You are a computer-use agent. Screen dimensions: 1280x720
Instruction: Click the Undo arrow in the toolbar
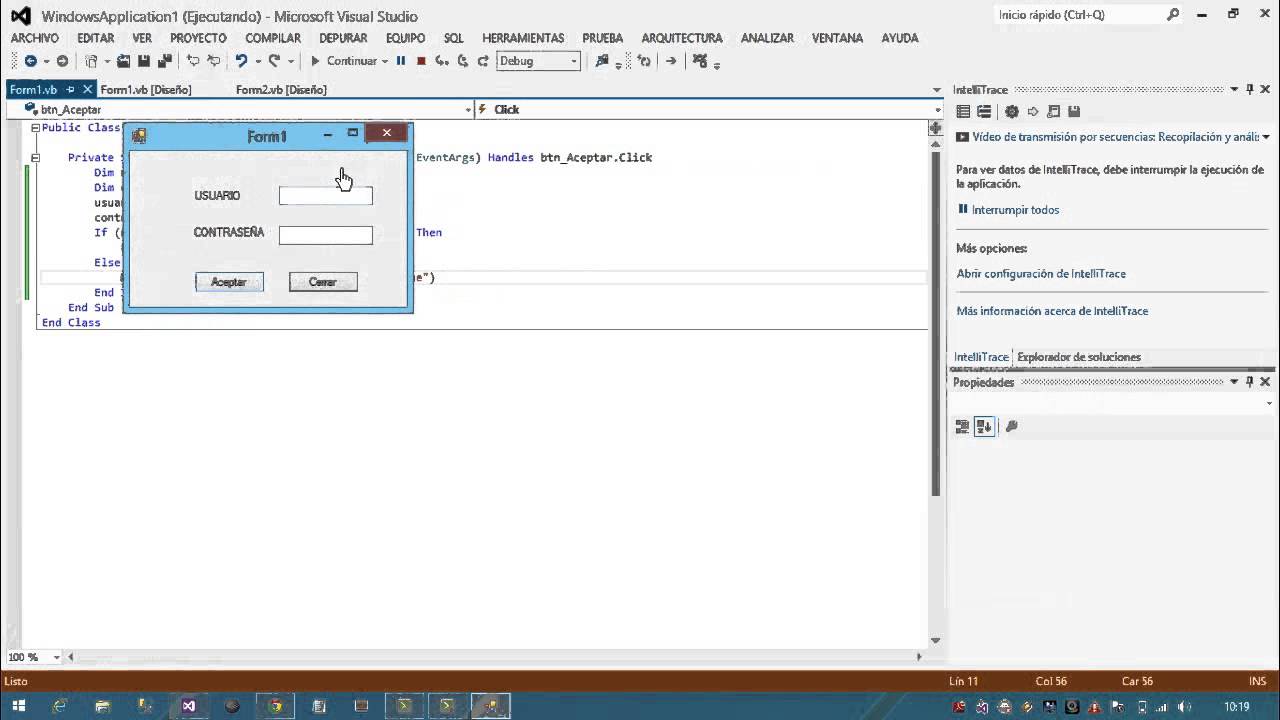[241, 61]
